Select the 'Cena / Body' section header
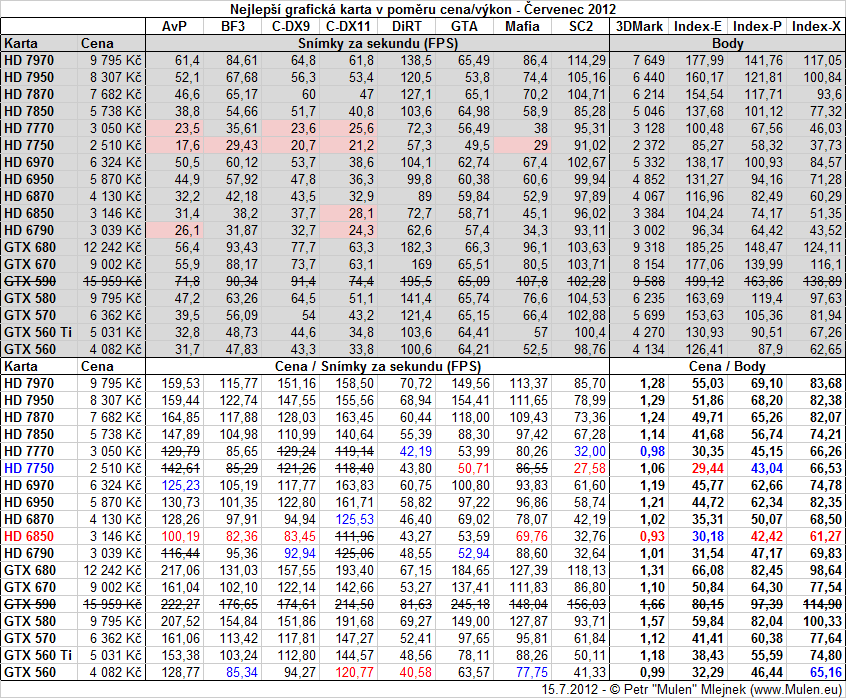846x698 pixels. 727,367
